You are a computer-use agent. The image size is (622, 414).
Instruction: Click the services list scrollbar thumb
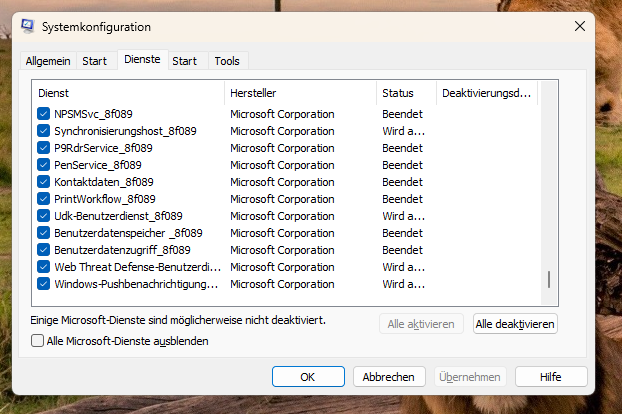coord(549,280)
